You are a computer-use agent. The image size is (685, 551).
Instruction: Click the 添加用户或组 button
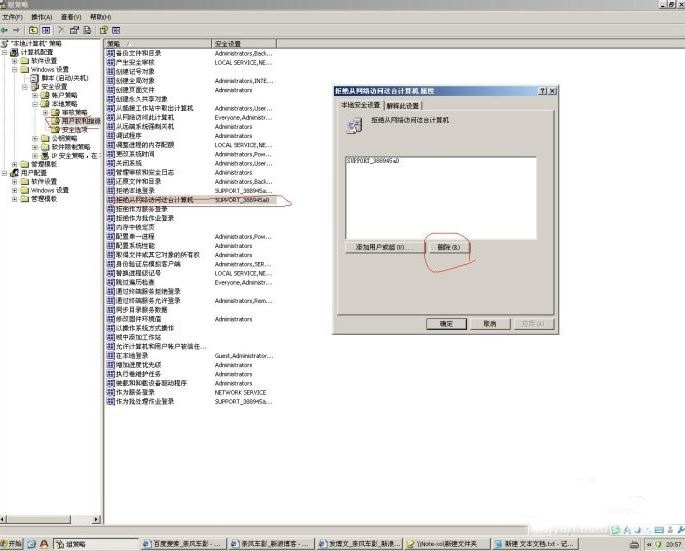click(x=380, y=246)
